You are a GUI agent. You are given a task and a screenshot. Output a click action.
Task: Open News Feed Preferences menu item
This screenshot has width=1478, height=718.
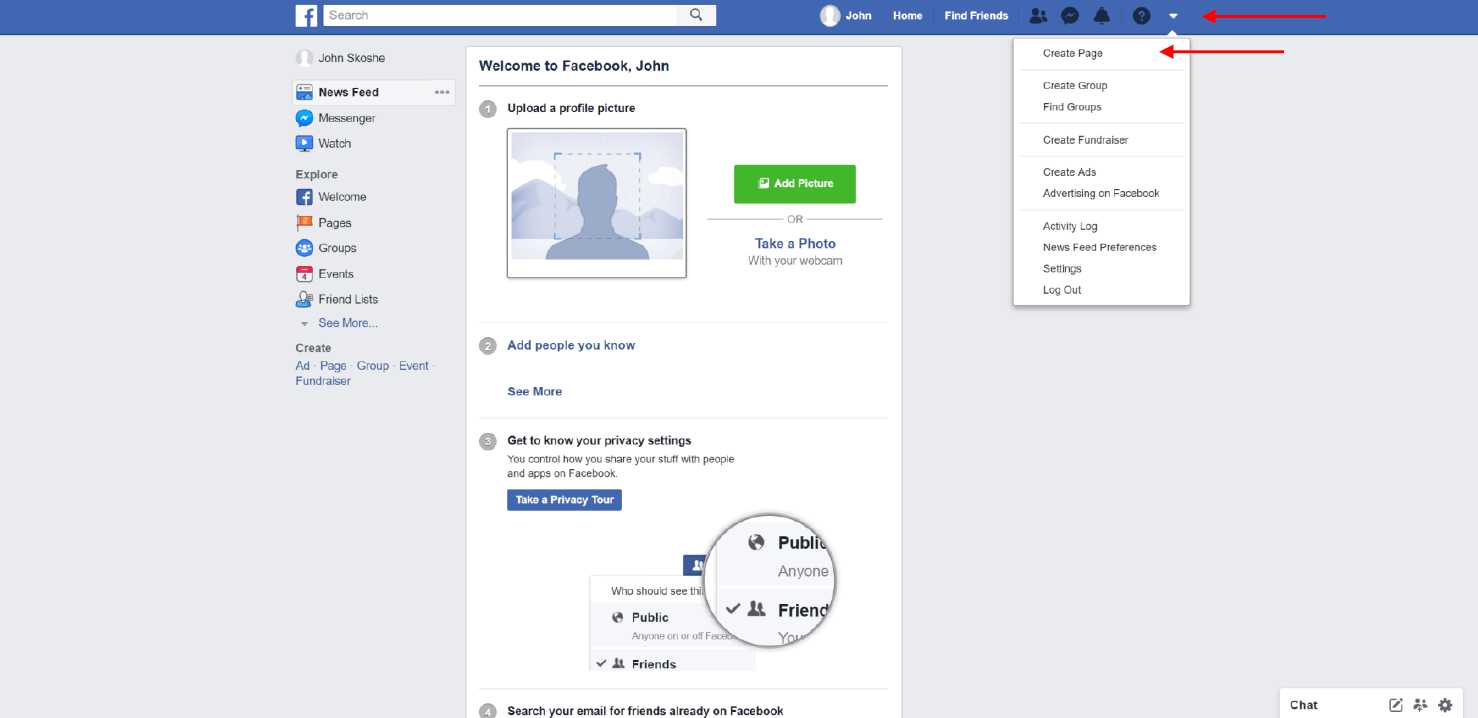[1099, 247]
